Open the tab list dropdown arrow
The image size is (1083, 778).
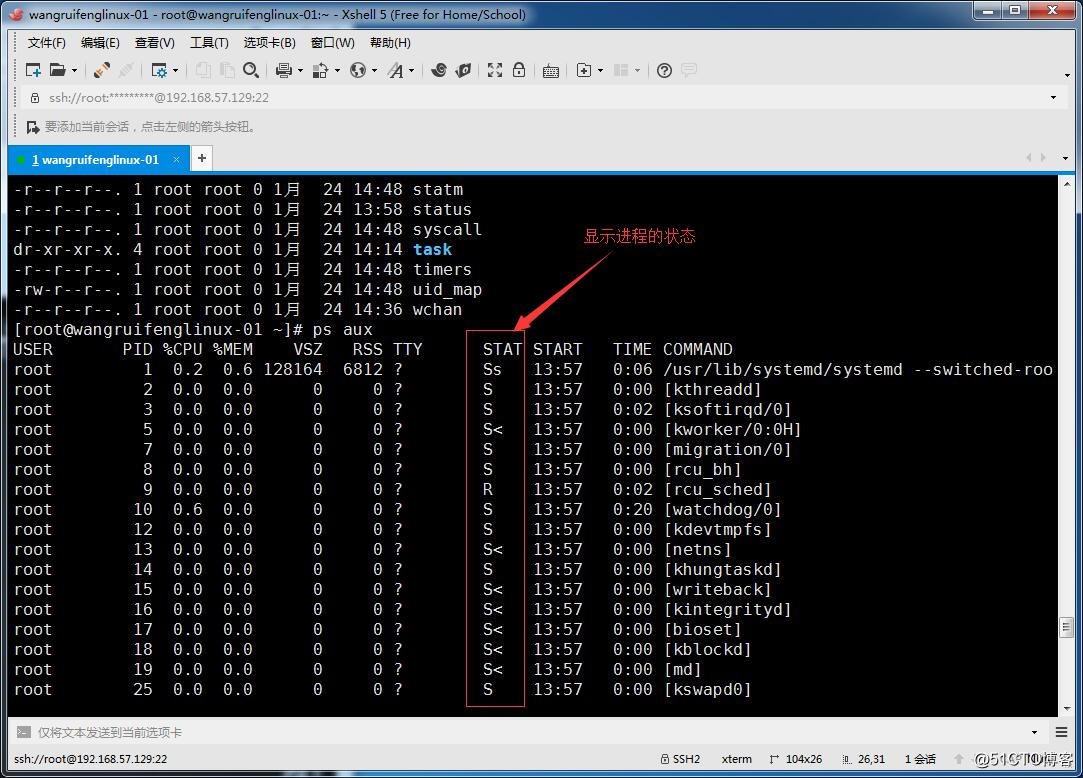(1065, 159)
